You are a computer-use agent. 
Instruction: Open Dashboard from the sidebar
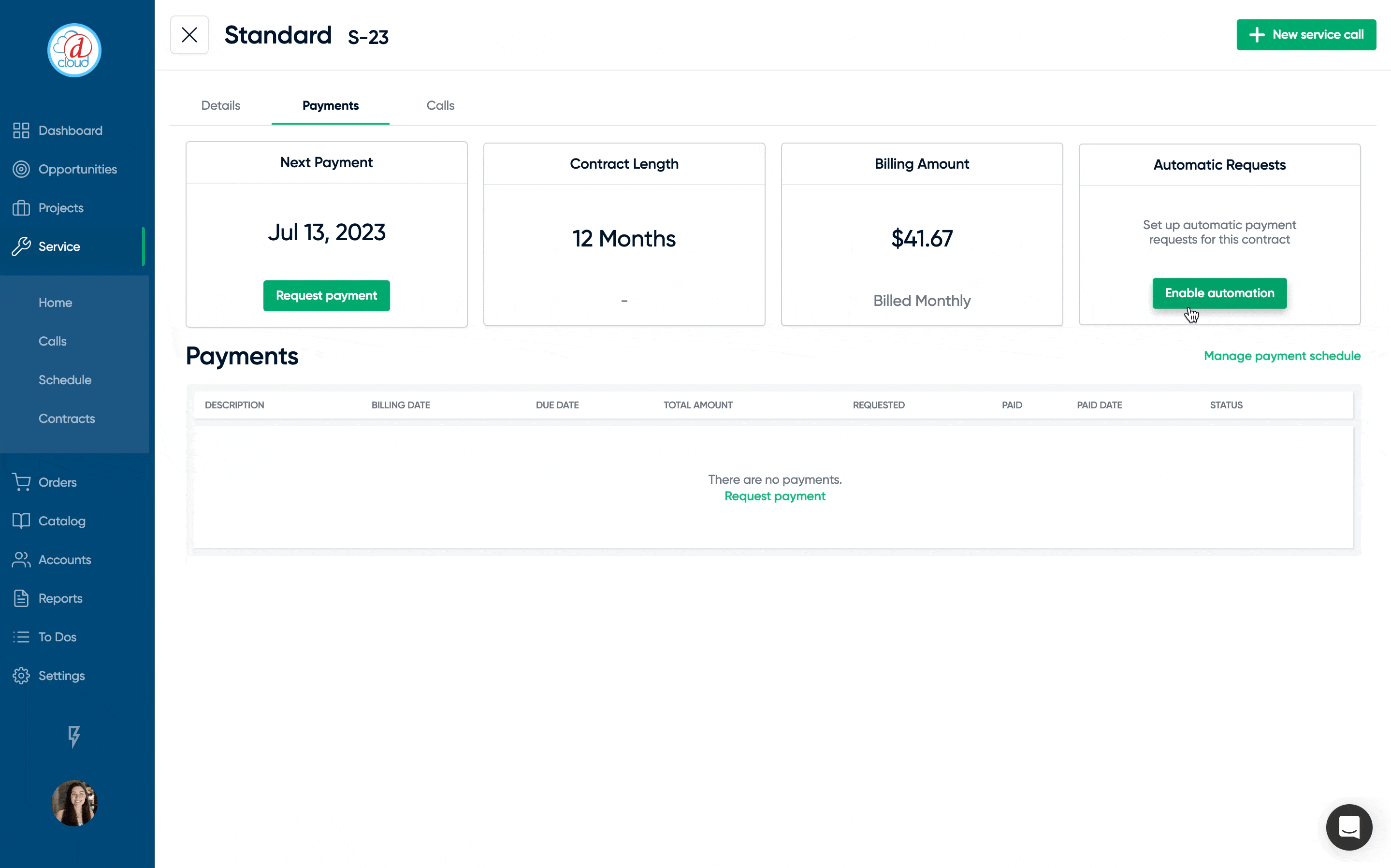pyautogui.click(x=71, y=130)
